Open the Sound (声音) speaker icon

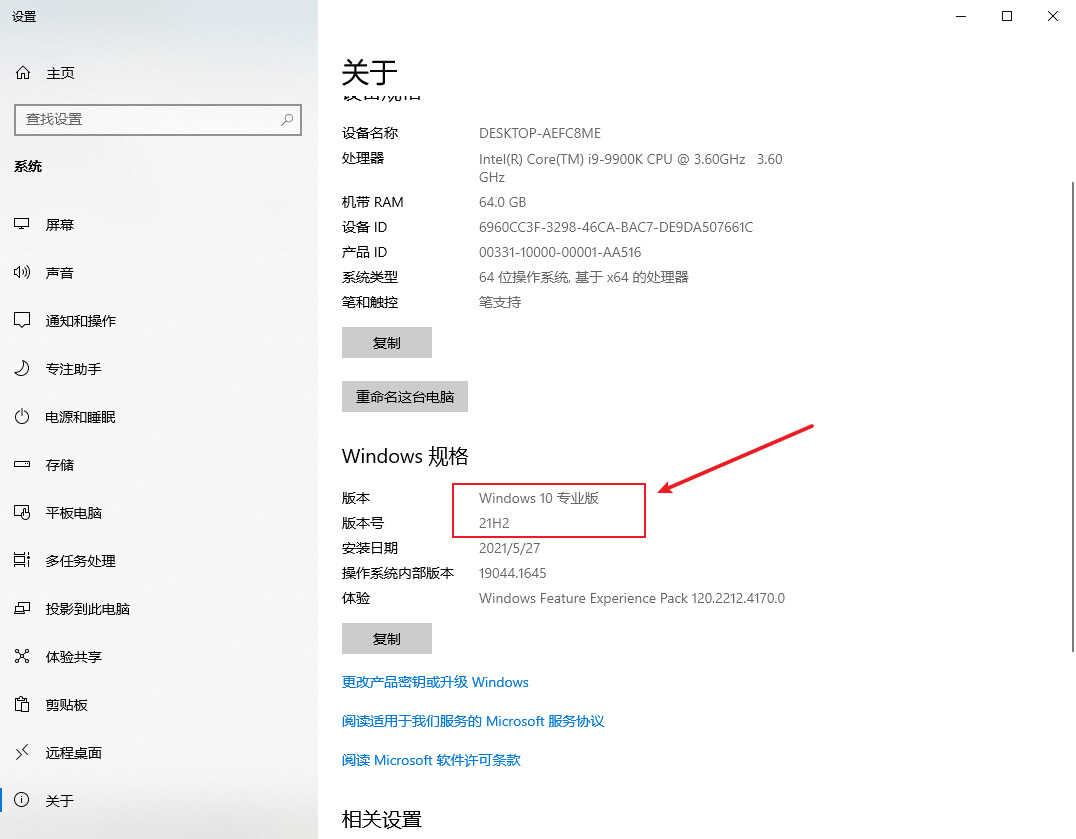pyautogui.click(x=22, y=273)
